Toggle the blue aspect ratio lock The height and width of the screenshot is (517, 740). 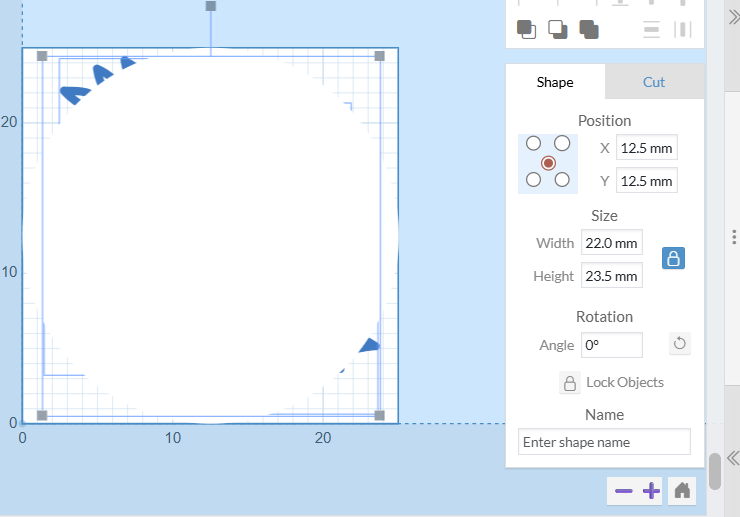tap(674, 259)
